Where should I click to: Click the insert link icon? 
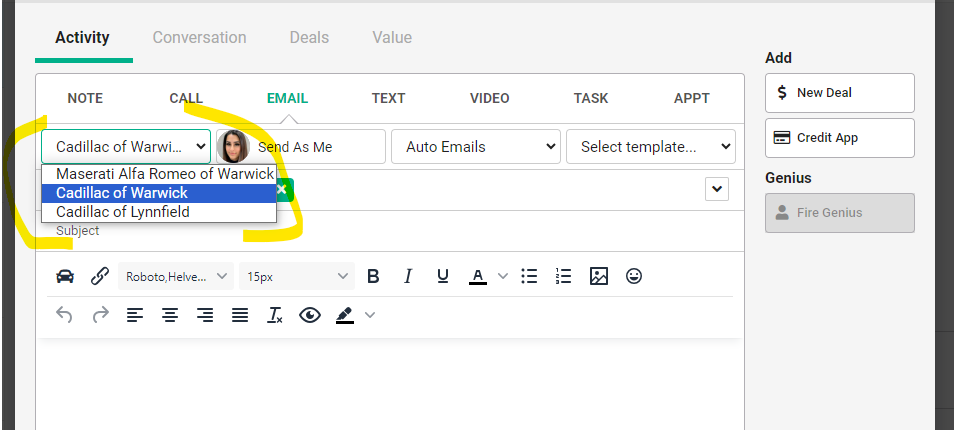(100, 276)
